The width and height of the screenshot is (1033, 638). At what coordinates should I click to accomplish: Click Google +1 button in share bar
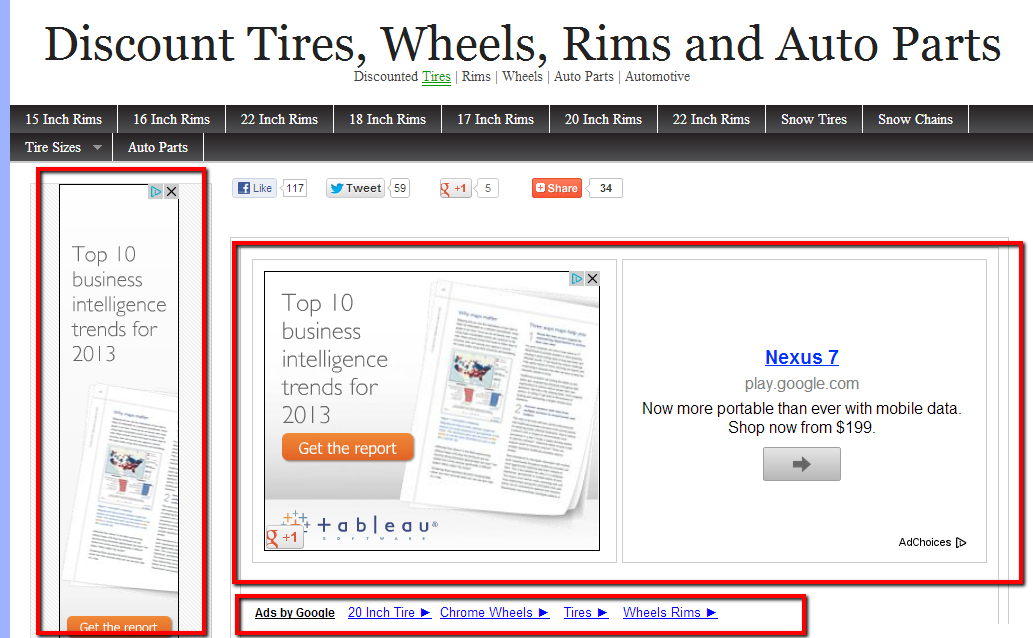(454, 188)
